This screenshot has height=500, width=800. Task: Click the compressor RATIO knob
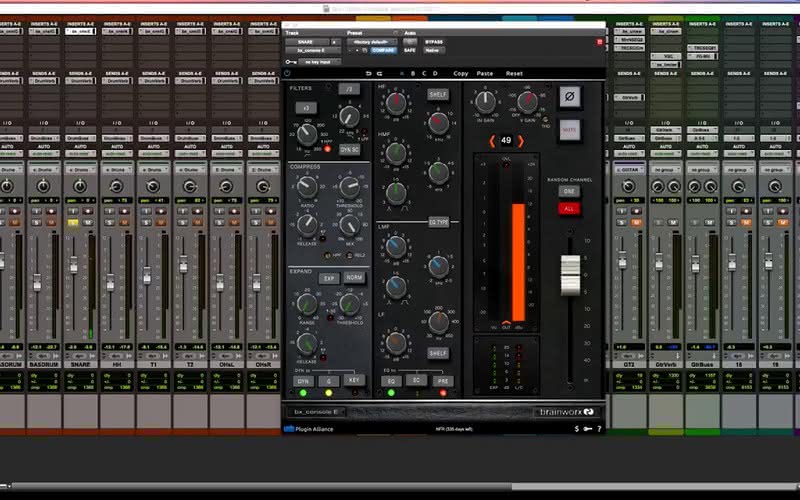tap(307, 187)
